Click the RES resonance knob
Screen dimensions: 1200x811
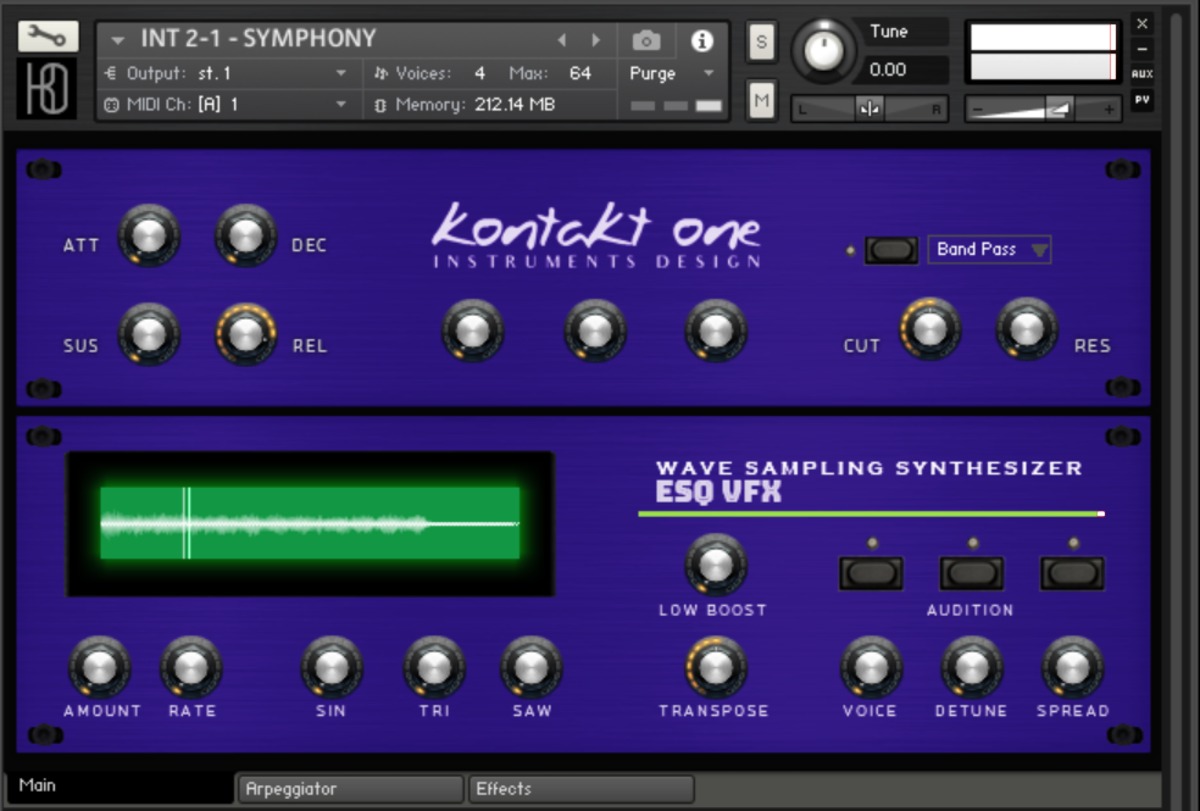pos(1026,329)
